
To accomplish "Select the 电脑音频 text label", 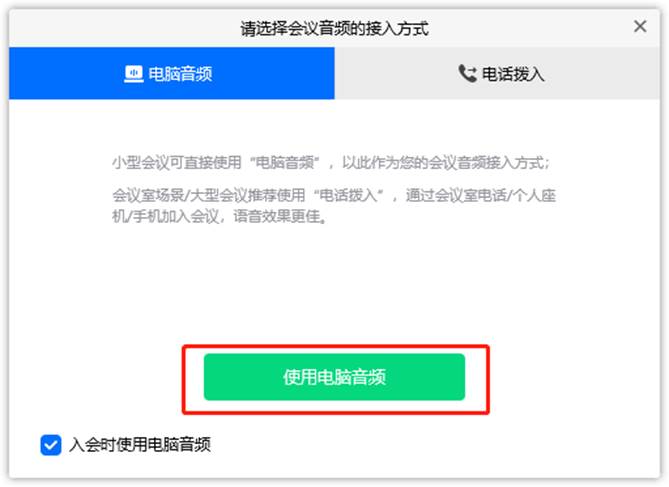I will click(x=180, y=74).
